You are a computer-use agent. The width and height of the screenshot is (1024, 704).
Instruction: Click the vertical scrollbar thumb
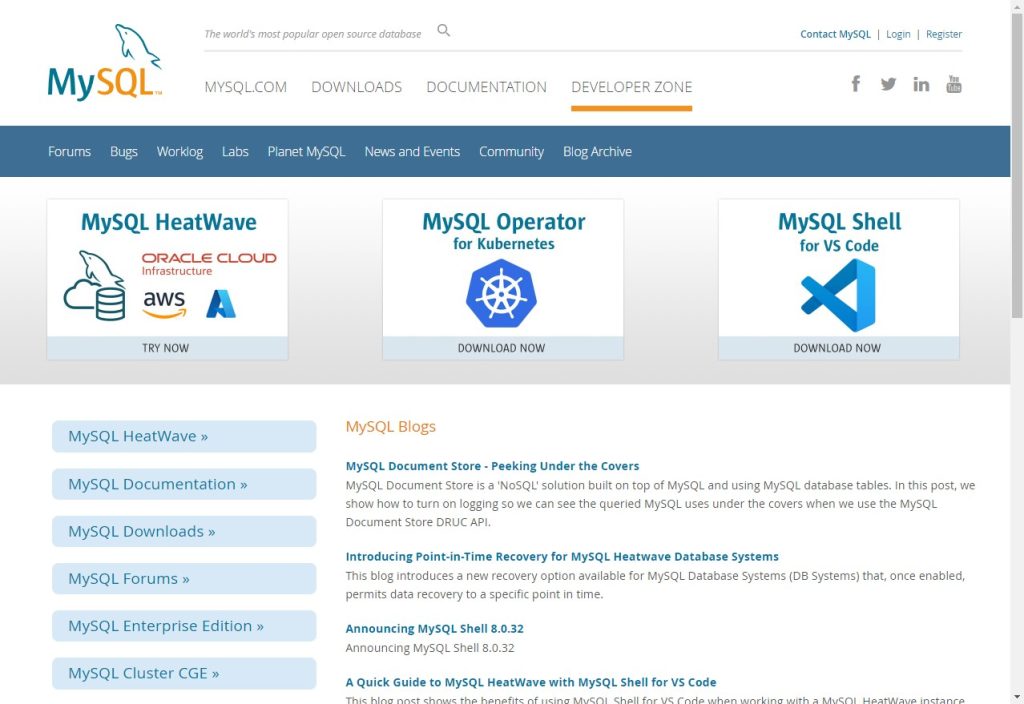click(x=1017, y=167)
